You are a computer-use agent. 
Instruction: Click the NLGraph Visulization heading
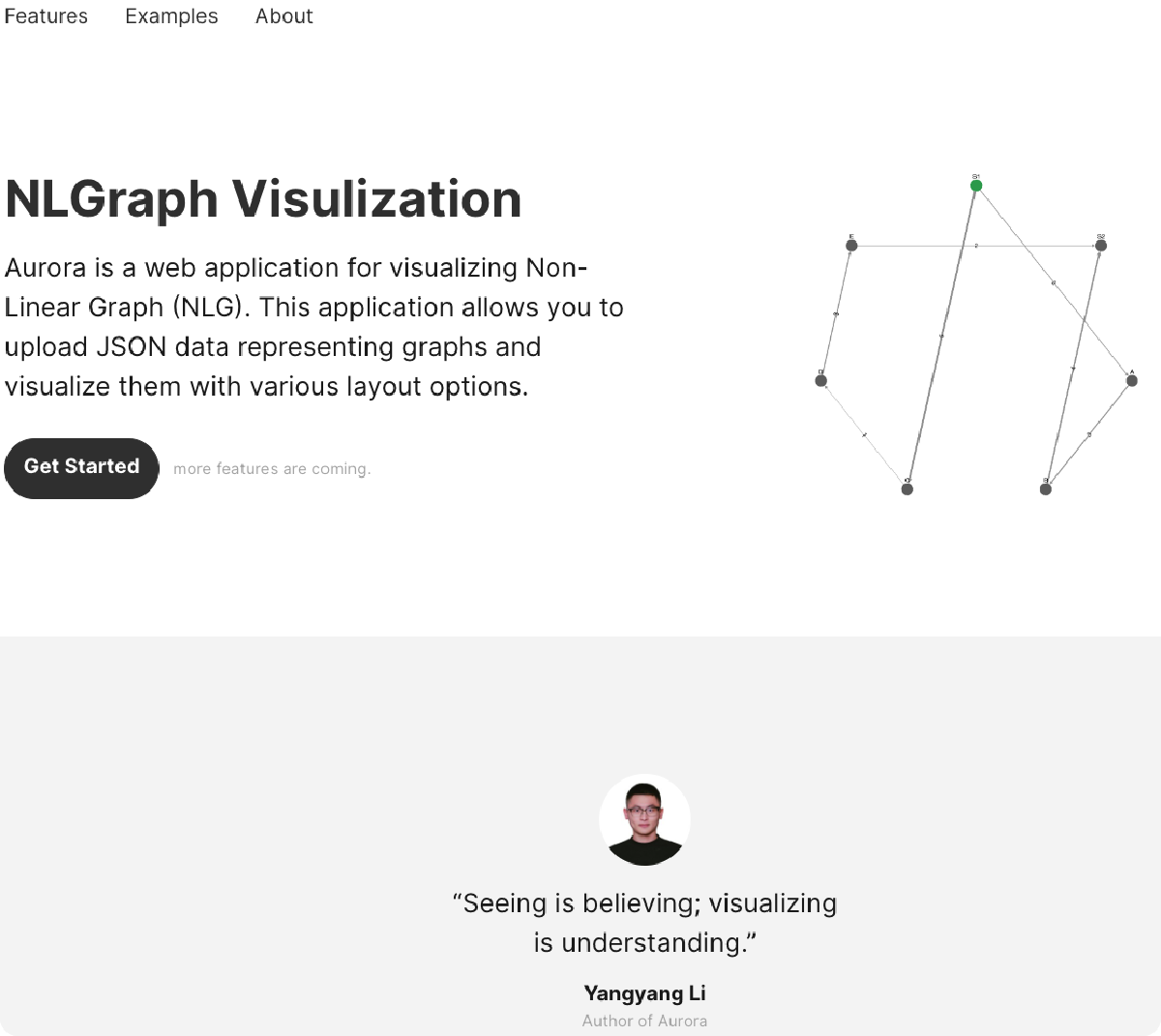pyautogui.click(x=263, y=199)
